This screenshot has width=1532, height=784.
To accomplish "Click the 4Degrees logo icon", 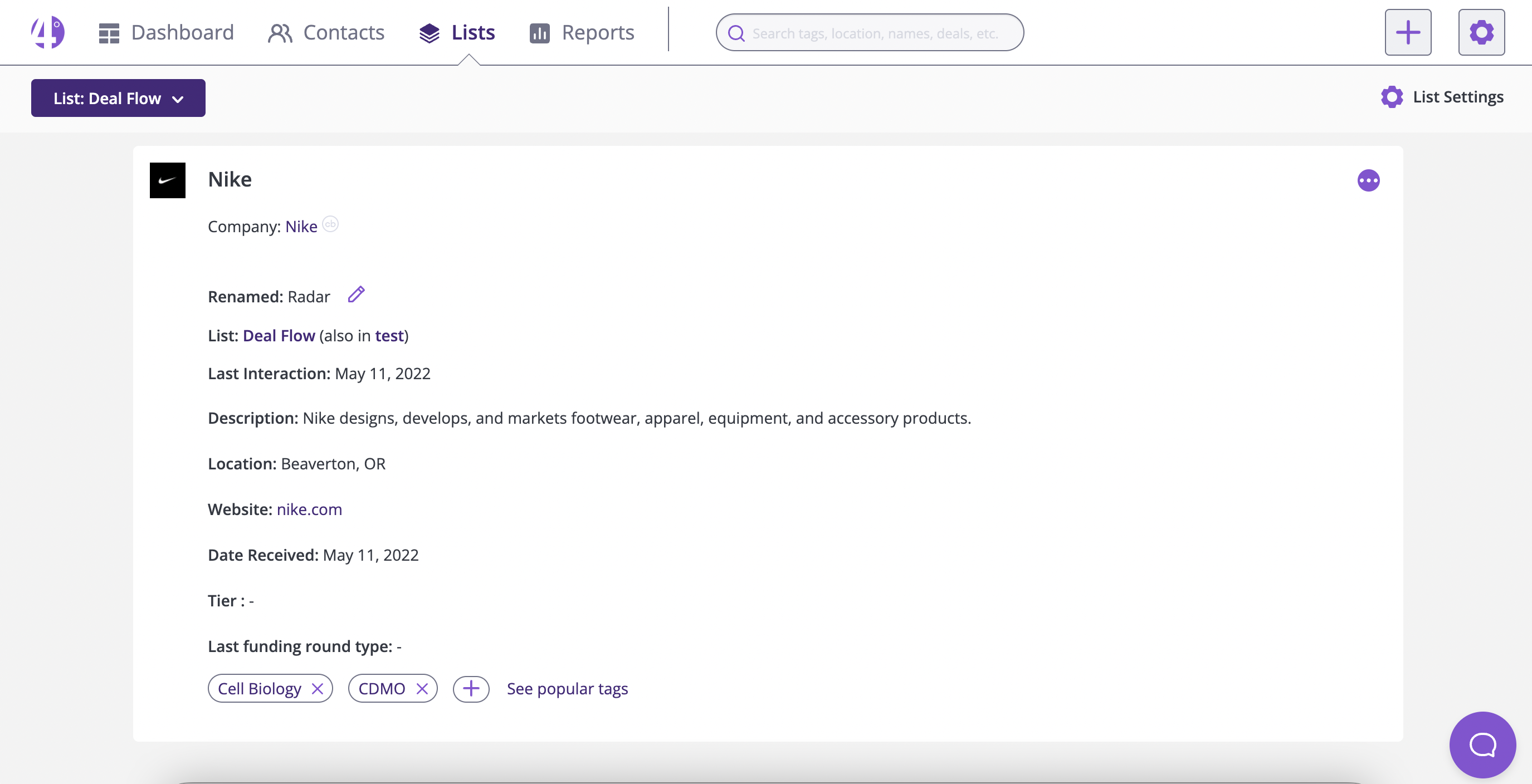I will coord(47,32).
